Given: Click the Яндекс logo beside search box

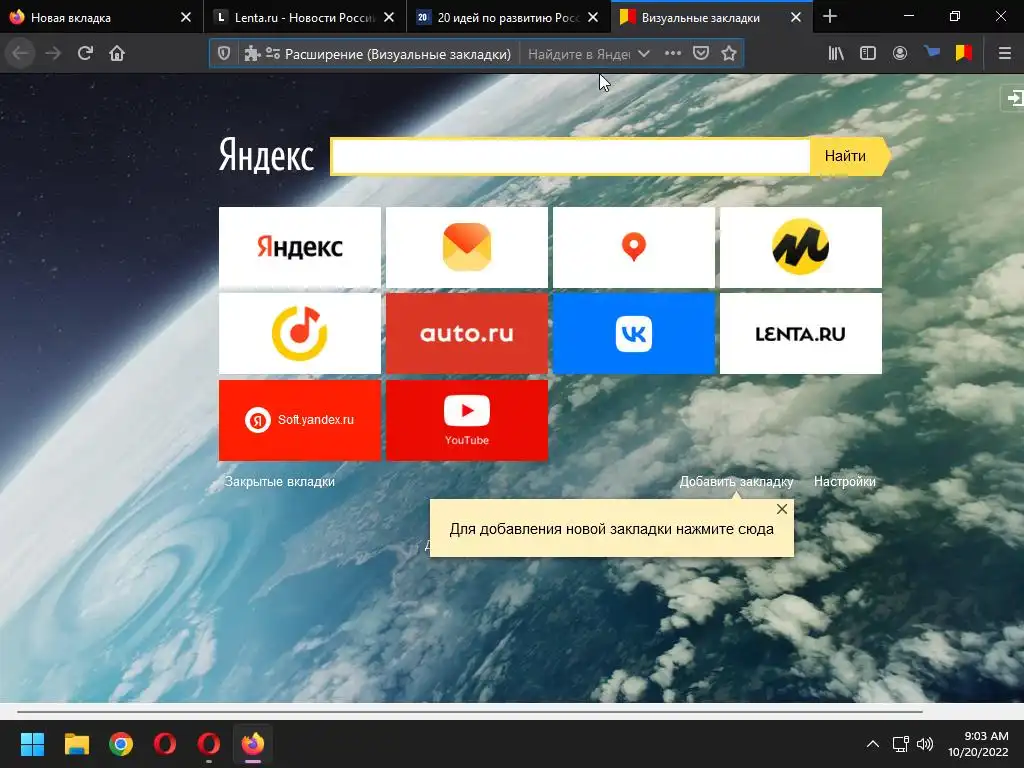Looking at the screenshot, I should [266, 155].
